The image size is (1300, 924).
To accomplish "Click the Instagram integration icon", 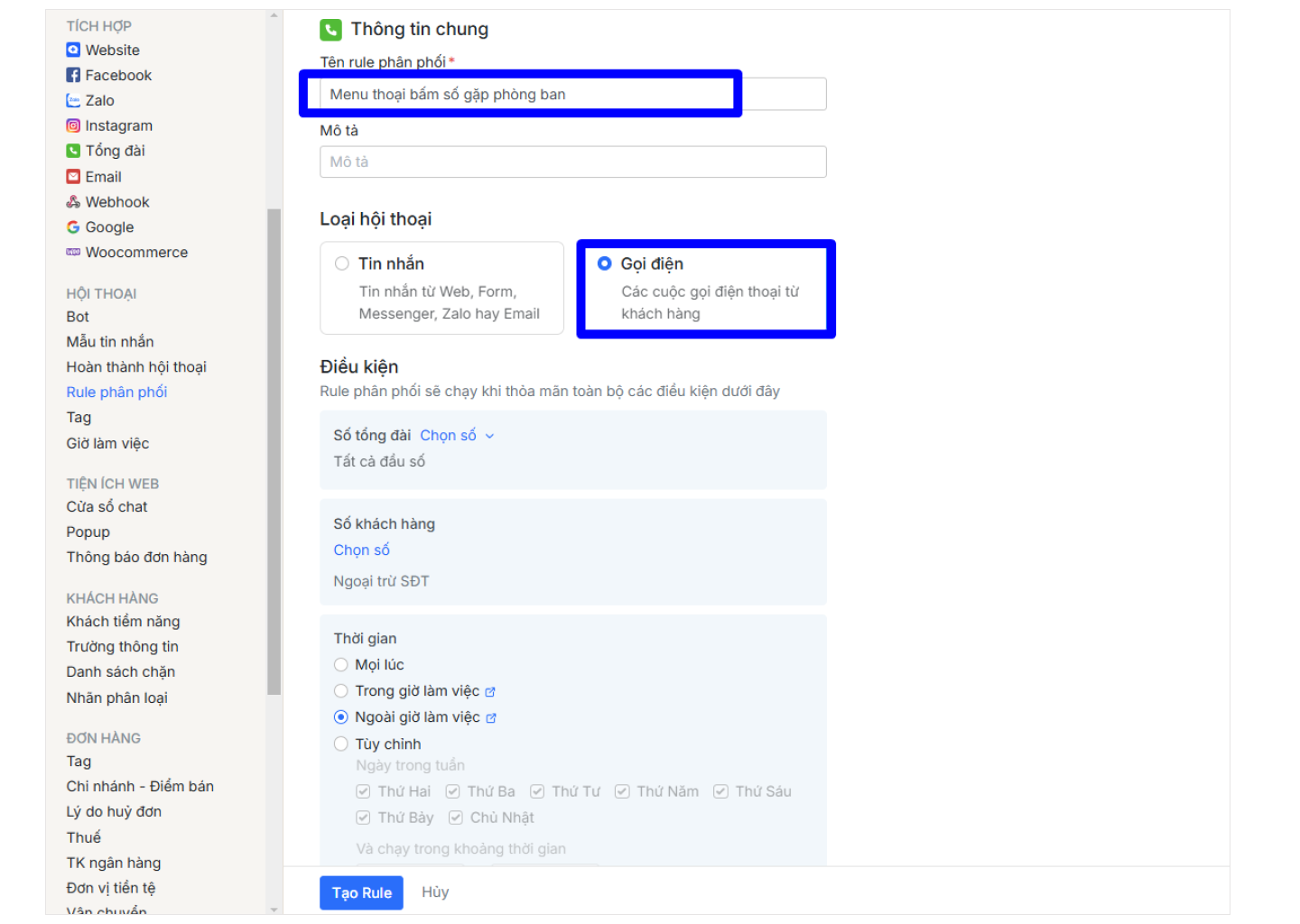I will pyautogui.click(x=73, y=126).
